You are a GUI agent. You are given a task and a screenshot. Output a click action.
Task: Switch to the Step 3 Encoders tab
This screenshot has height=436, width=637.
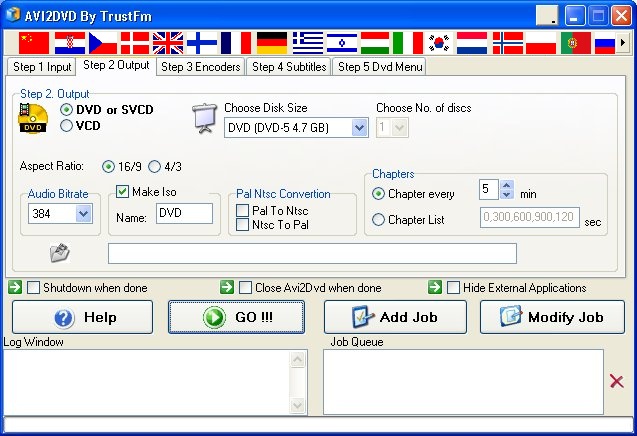(200, 67)
